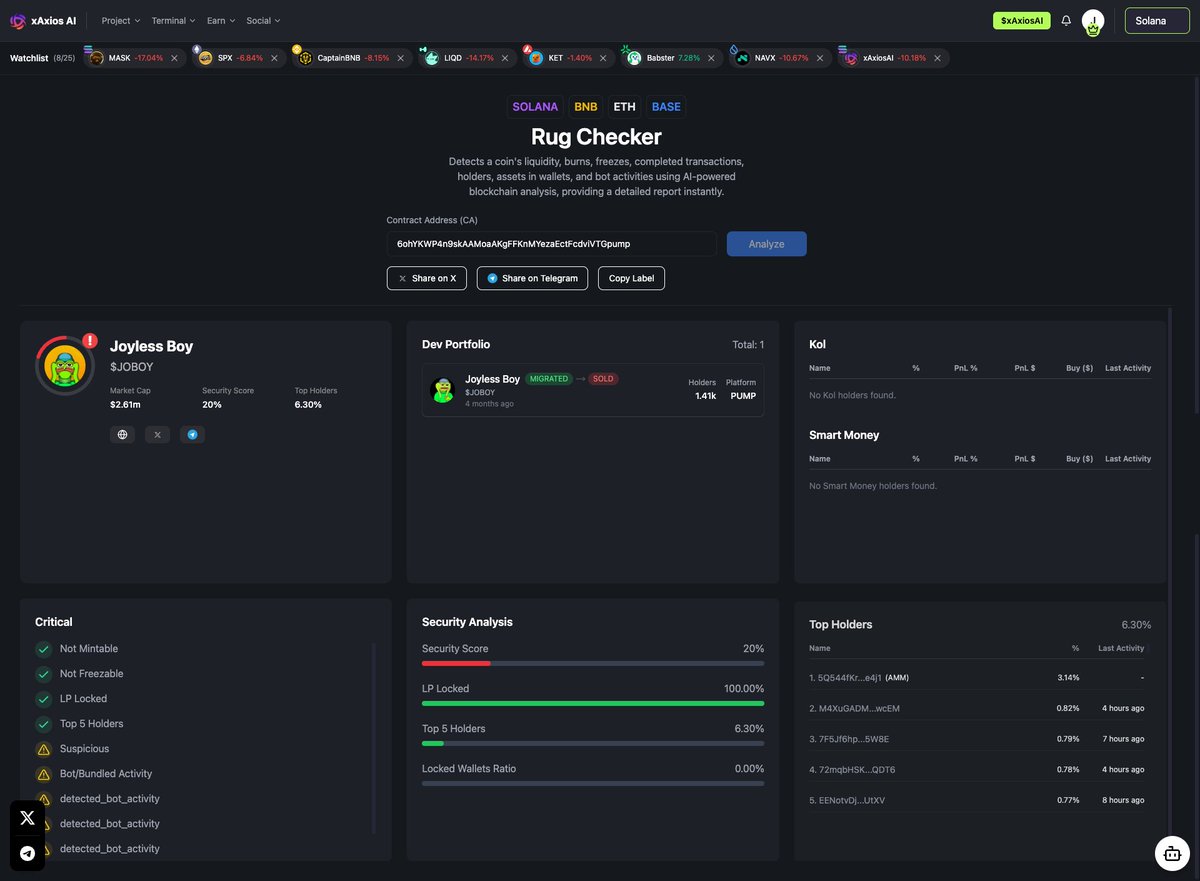
Task: Click the Top 5 Holders progress bar
Action: point(593,743)
